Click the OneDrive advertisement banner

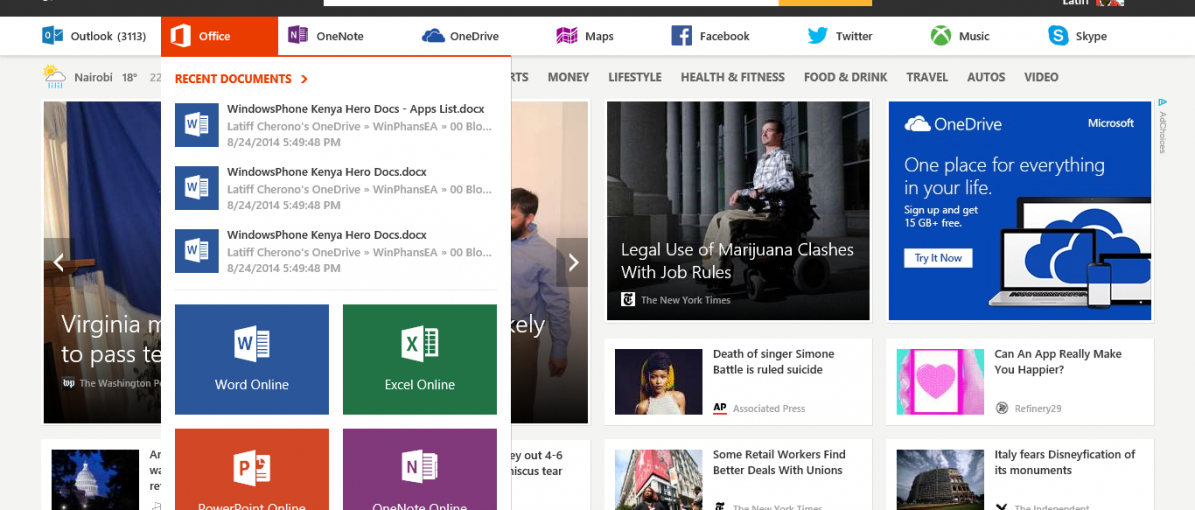point(1020,210)
